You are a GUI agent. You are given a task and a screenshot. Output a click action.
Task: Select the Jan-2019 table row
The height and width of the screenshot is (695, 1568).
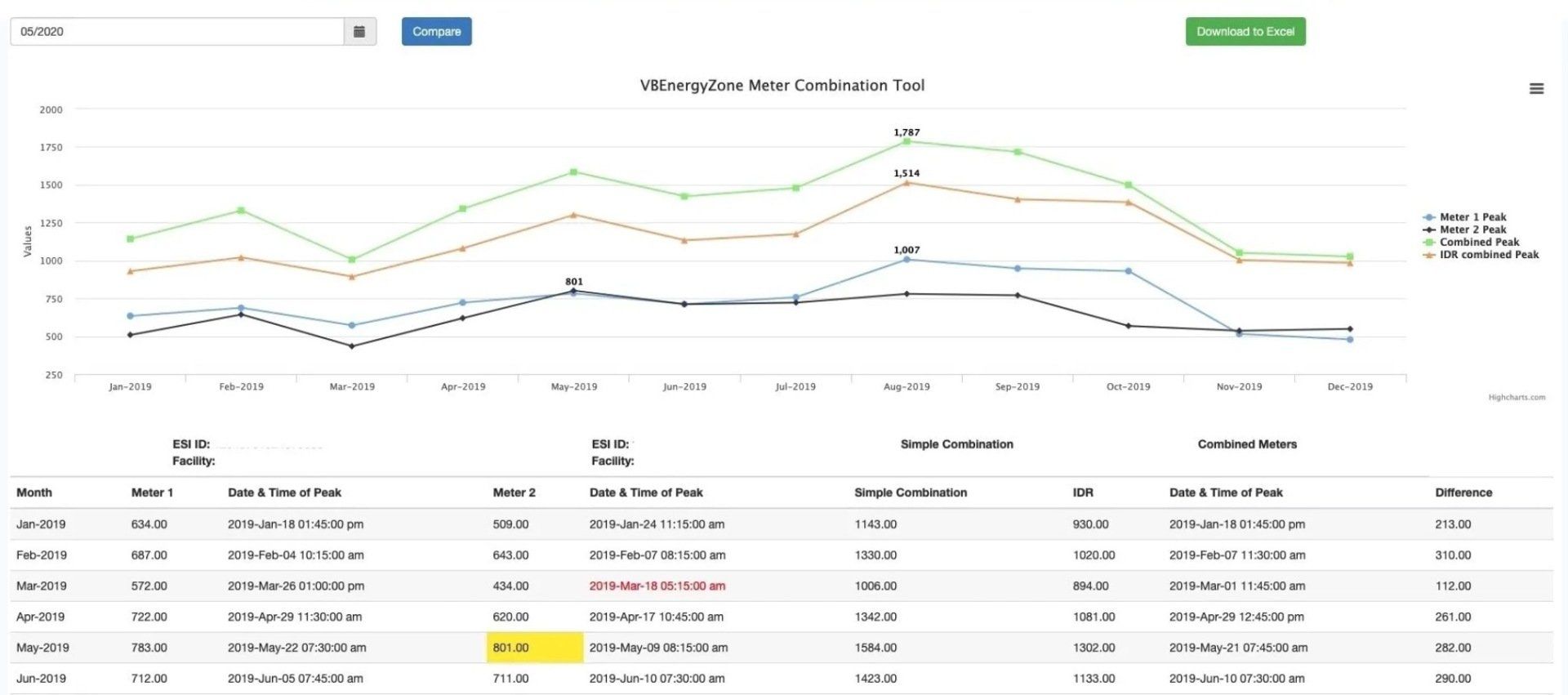(782, 524)
